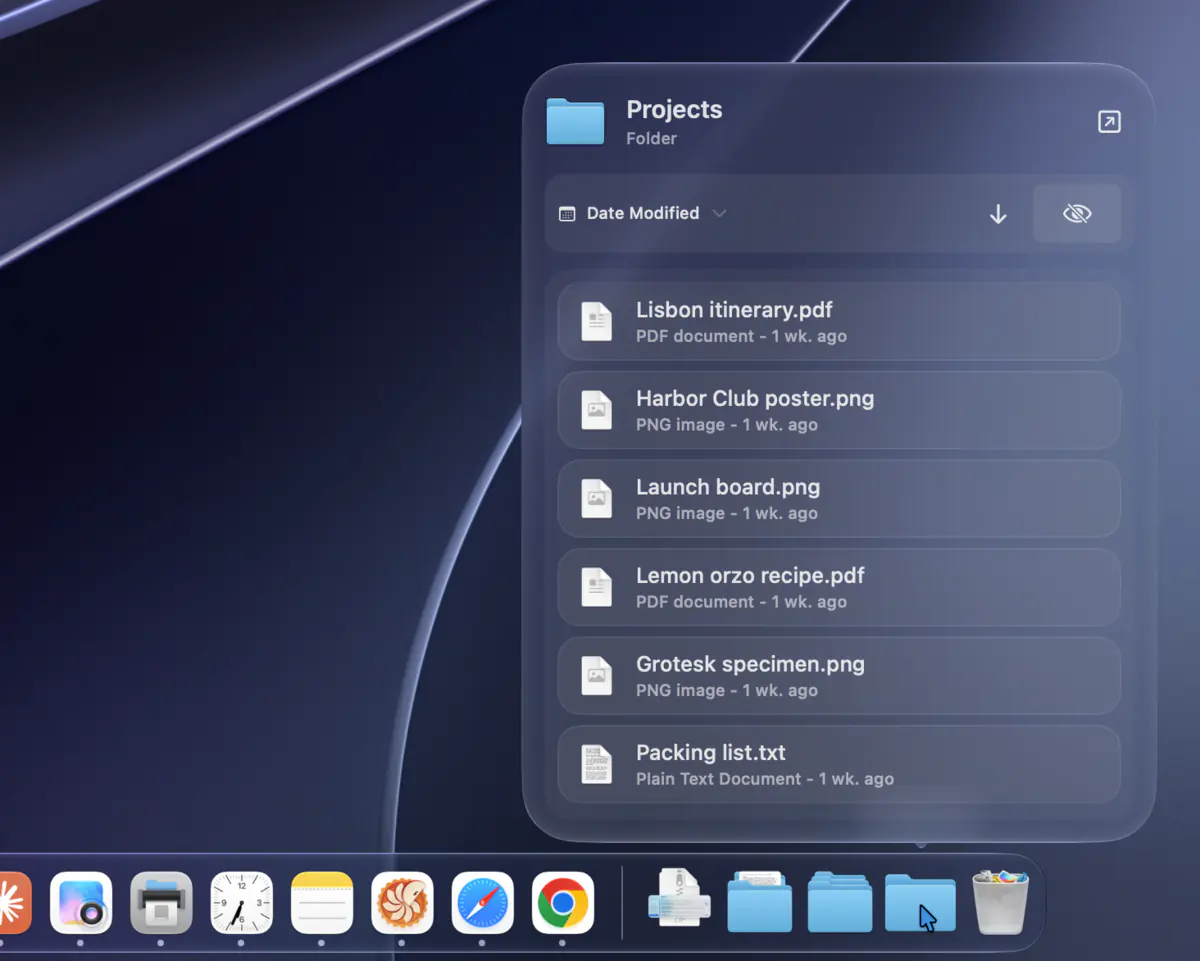Launch Safari from the Dock
Screen dimensions: 1200x961
pos(482,903)
